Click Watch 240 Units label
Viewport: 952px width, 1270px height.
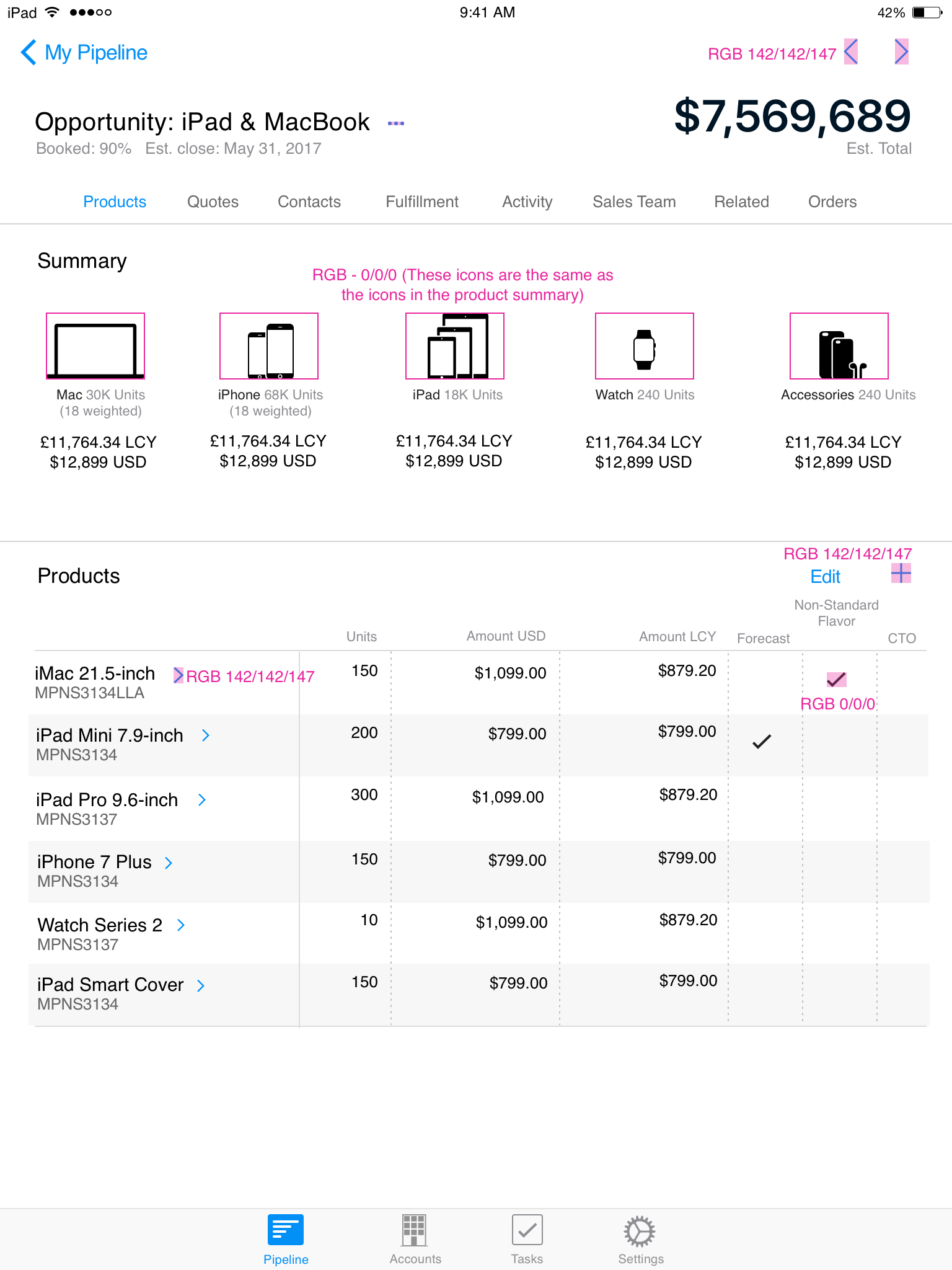tap(645, 395)
